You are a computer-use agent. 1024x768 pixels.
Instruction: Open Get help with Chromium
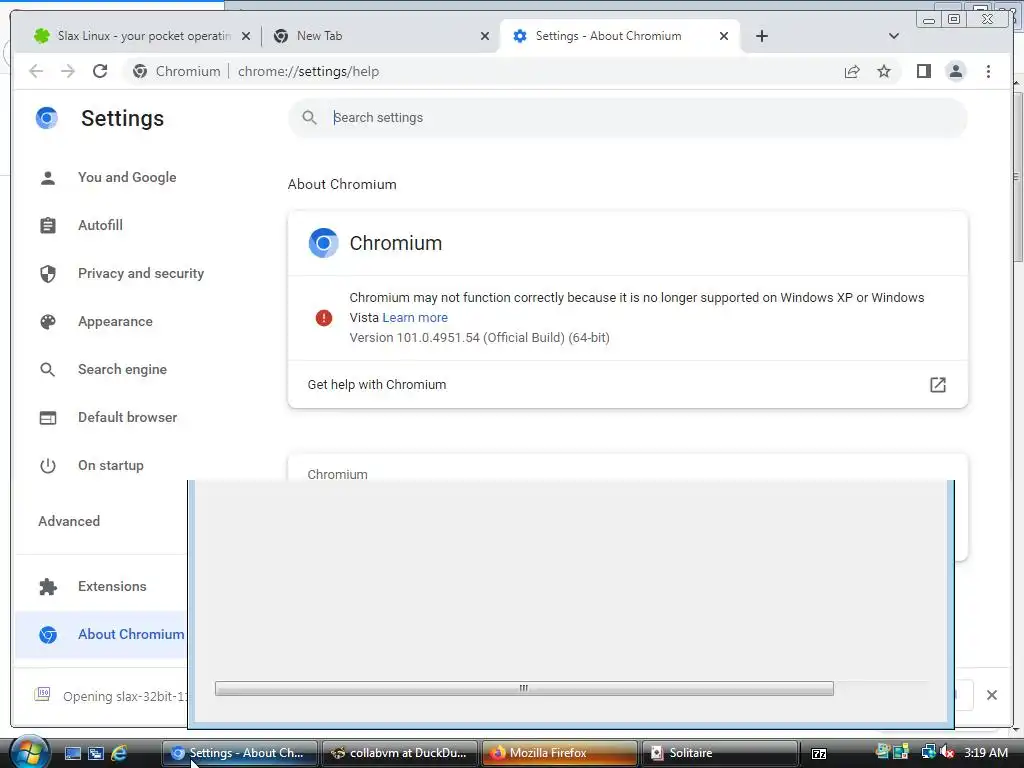click(x=627, y=385)
